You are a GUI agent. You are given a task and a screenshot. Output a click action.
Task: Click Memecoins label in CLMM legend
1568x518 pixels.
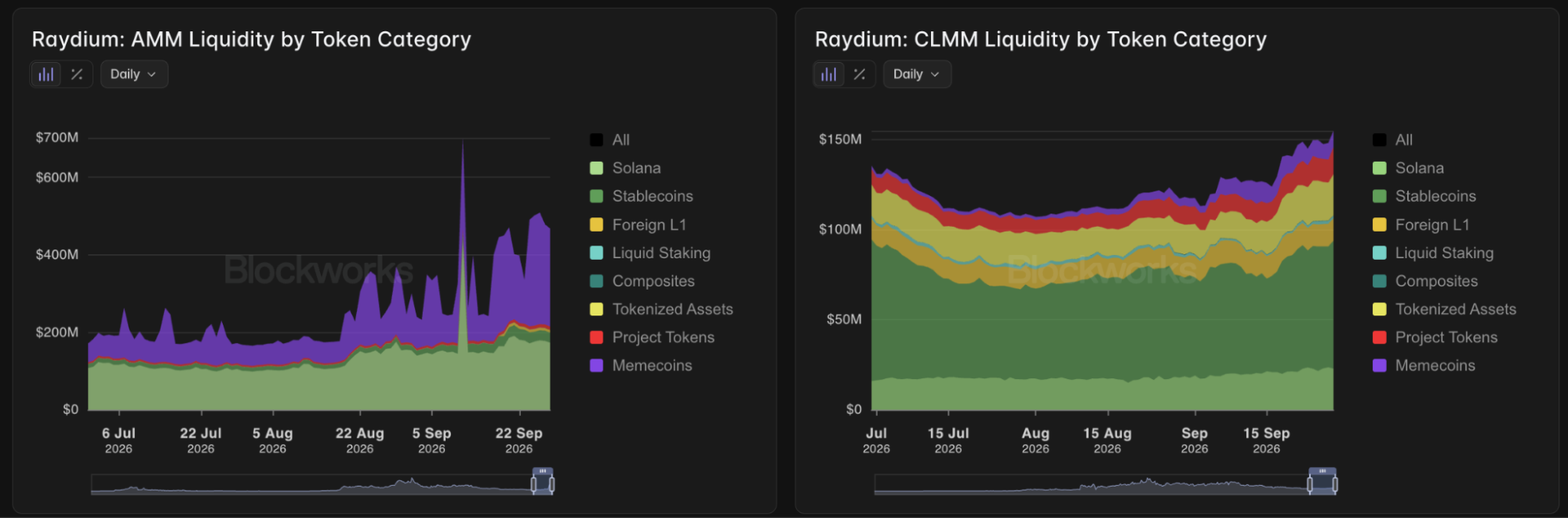pyautogui.click(x=1435, y=366)
